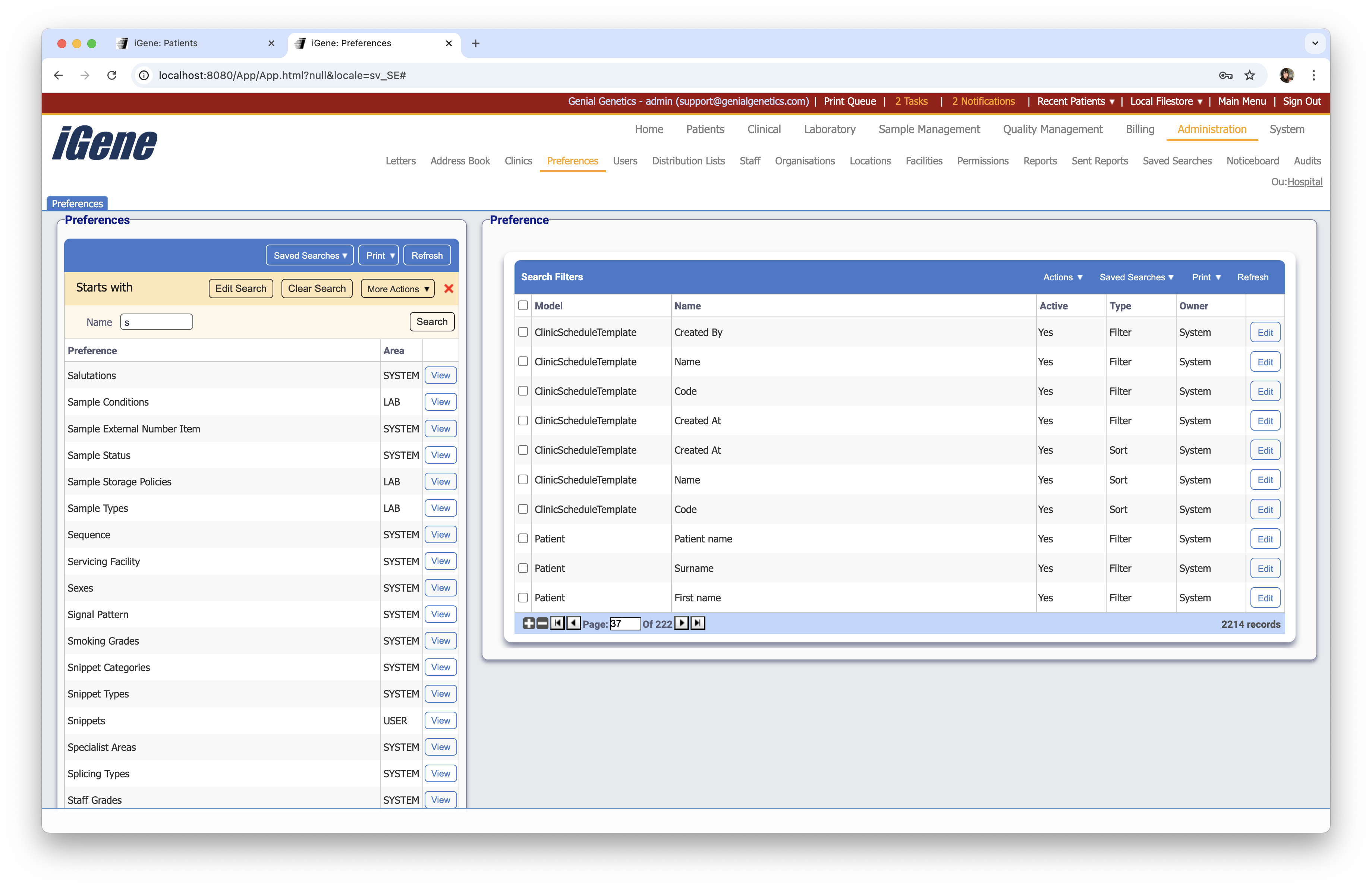Jump to first page using pagination icon
Screen dimensions: 1372x888
(557, 624)
